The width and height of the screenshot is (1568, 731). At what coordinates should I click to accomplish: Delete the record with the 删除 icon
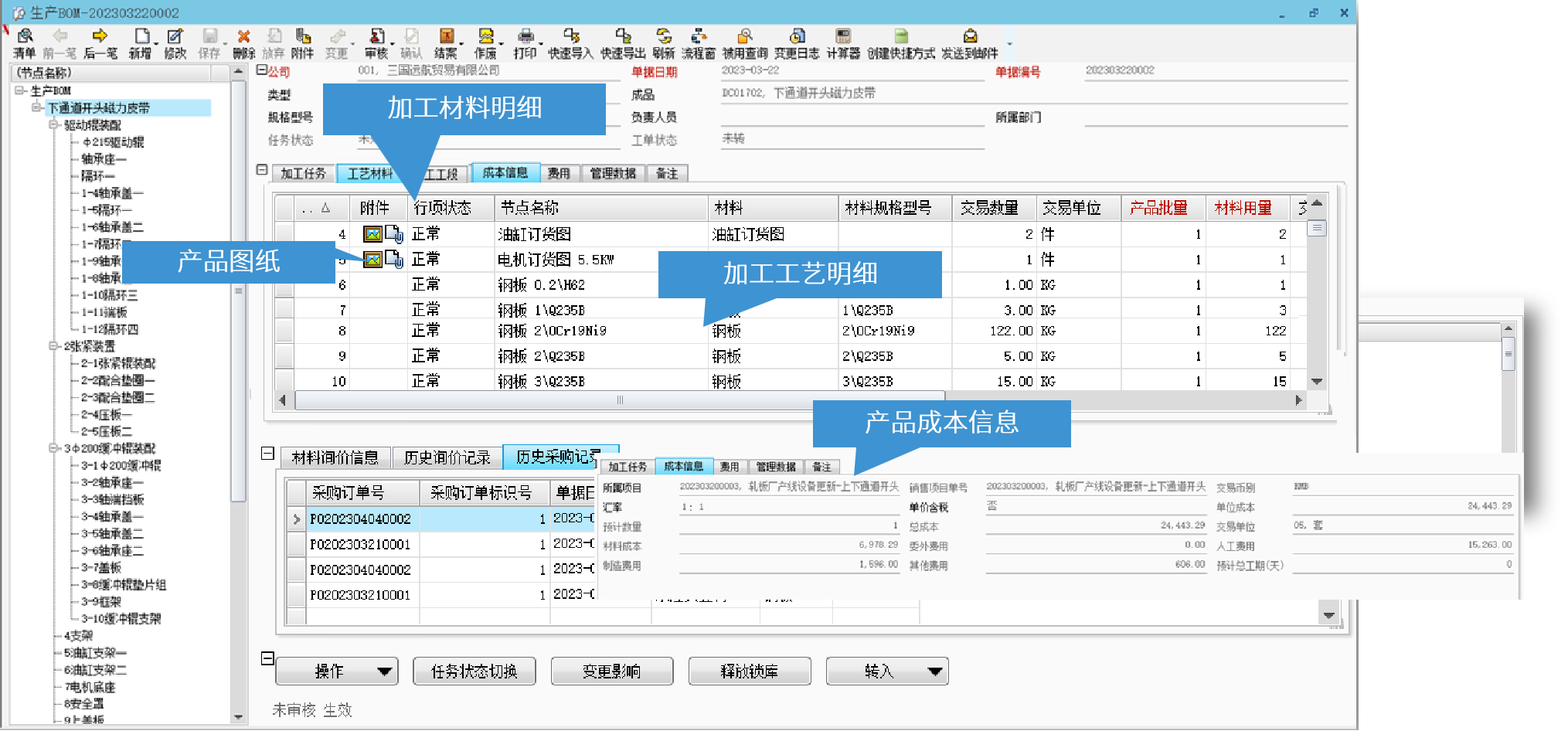click(243, 36)
